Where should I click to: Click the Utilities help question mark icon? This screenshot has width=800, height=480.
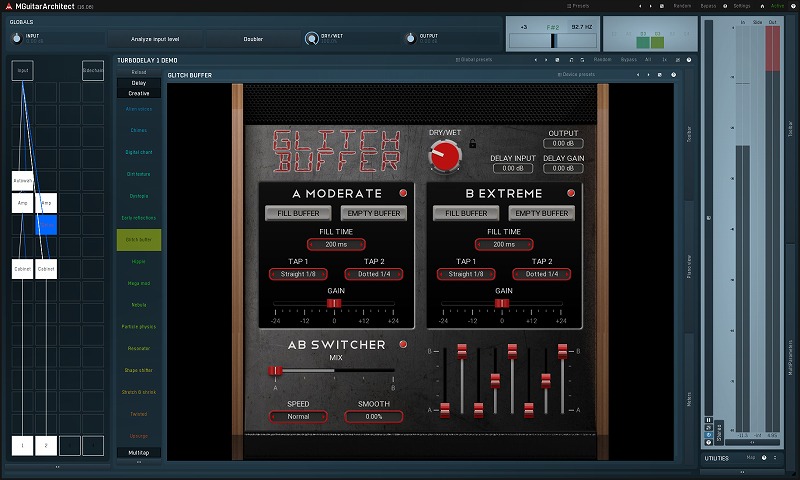(763, 458)
